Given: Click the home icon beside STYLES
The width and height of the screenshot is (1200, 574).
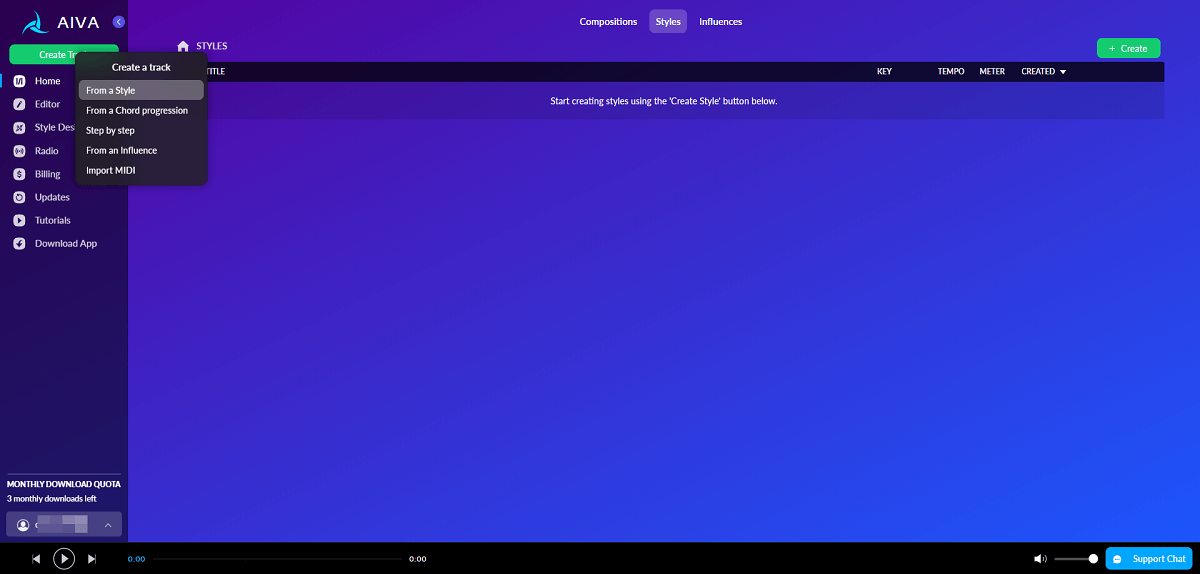Looking at the screenshot, I should pyautogui.click(x=183, y=46).
